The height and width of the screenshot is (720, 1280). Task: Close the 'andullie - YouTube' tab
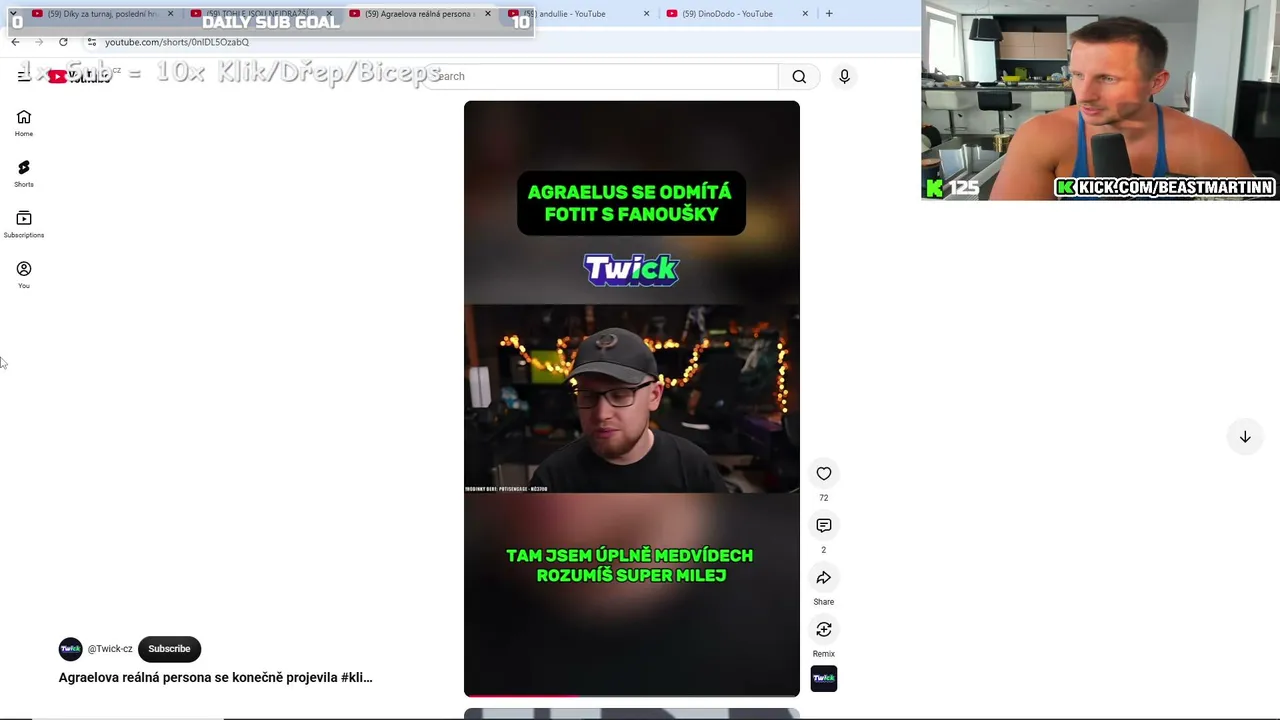tap(646, 14)
